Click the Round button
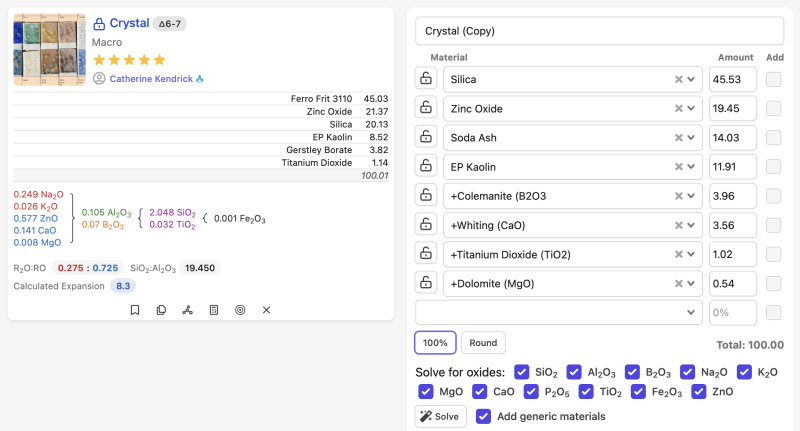The width and height of the screenshot is (800, 431). pyautogui.click(x=483, y=343)
